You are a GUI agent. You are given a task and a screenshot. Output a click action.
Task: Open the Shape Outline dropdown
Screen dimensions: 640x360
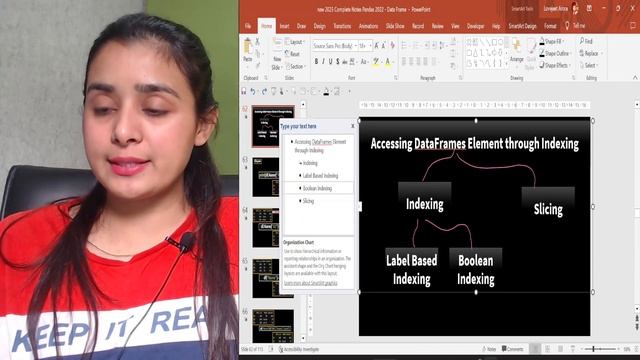(x=555, y=53)
